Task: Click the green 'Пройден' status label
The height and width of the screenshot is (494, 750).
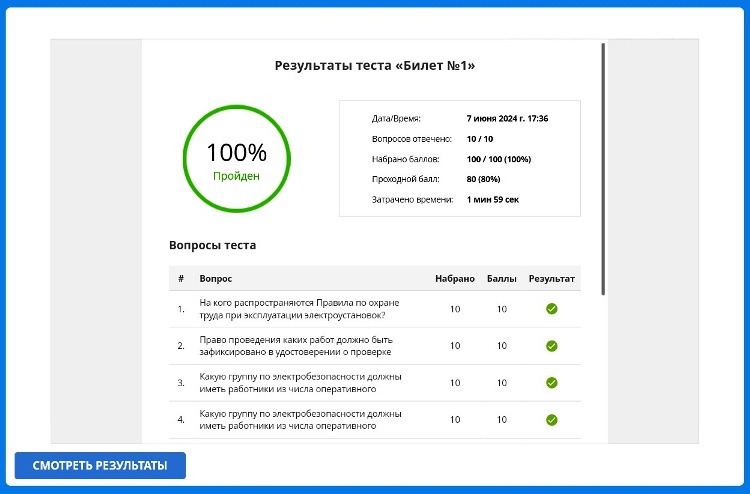Action: [236, 176]
